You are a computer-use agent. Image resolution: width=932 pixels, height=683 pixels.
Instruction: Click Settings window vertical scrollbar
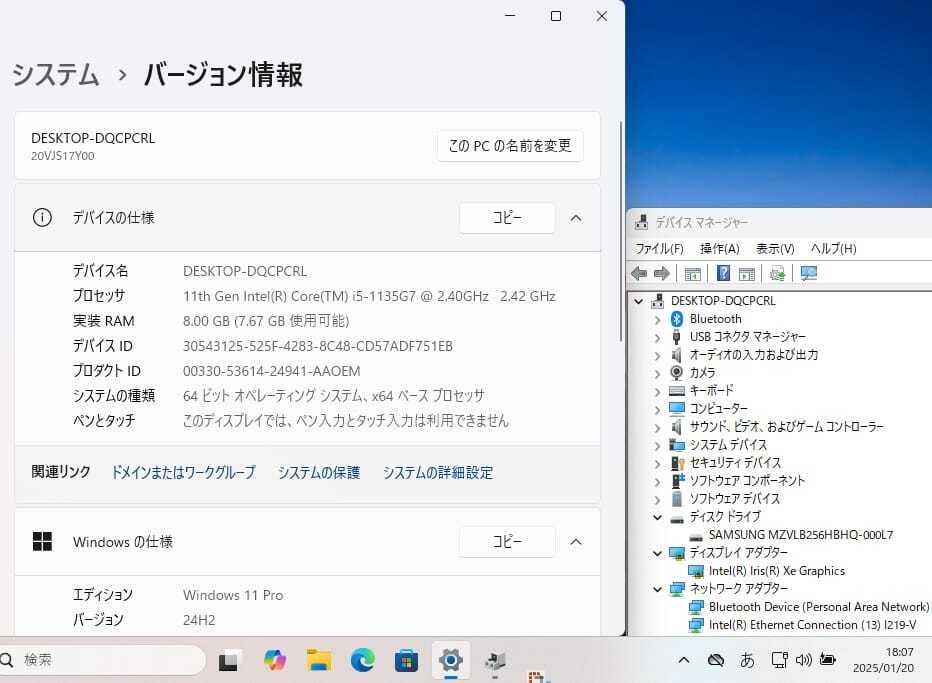click(x=621, y=232)
